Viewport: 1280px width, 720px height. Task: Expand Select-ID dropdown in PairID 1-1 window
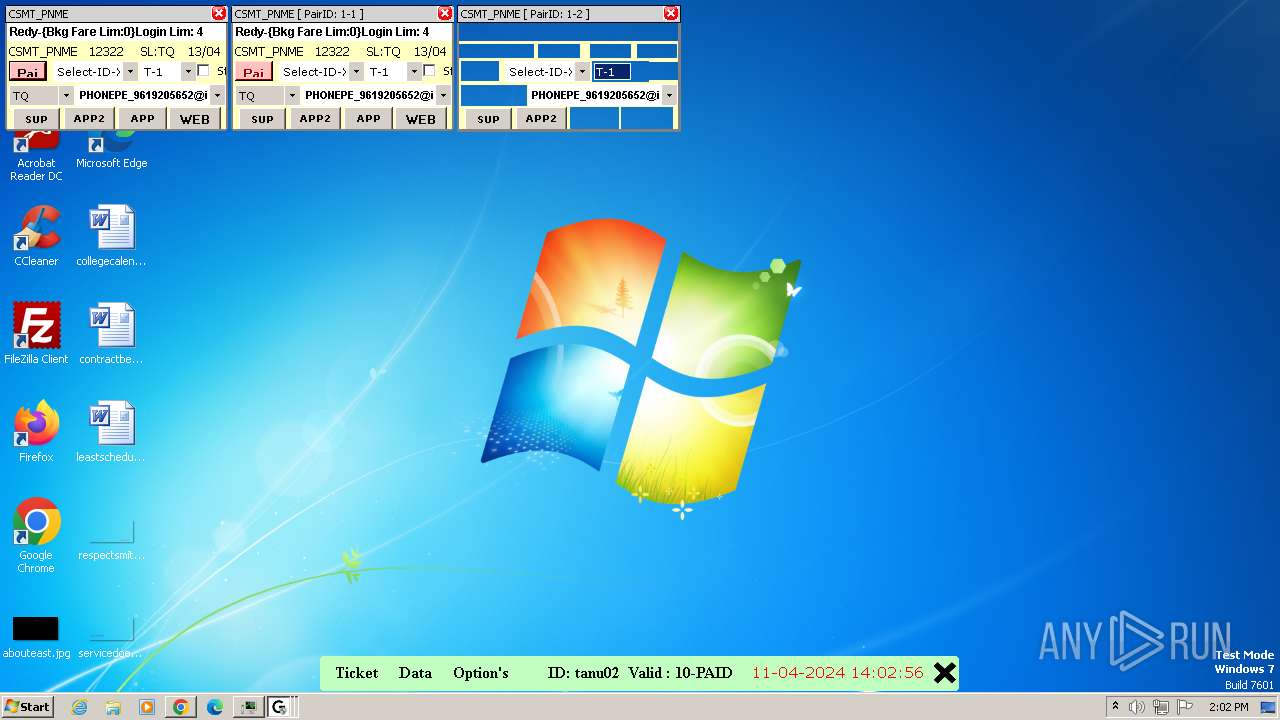point(356,72)
